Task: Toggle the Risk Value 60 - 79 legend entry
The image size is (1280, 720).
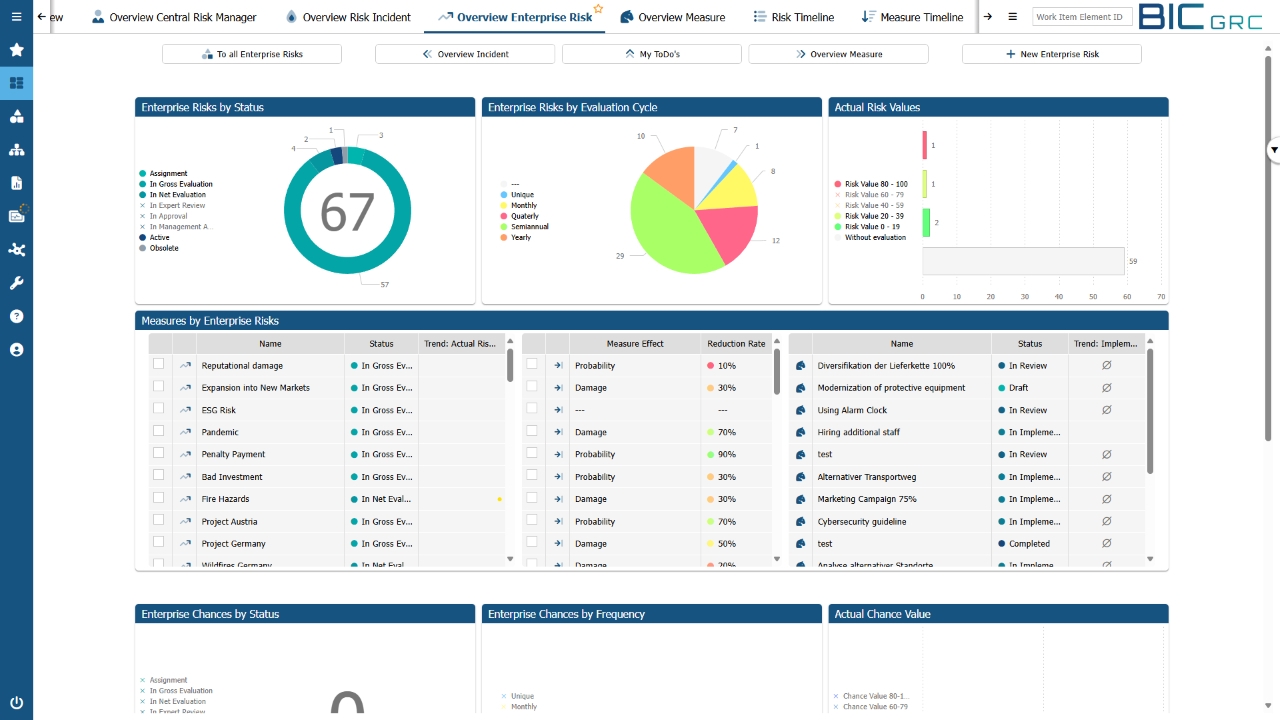Action: (x=870, y=195)
